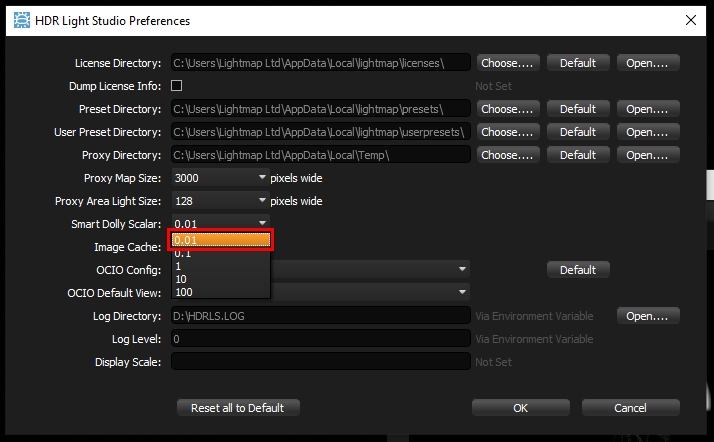Choose a new License Directory
The image size is (714, 442).
[x=508, y=63]
